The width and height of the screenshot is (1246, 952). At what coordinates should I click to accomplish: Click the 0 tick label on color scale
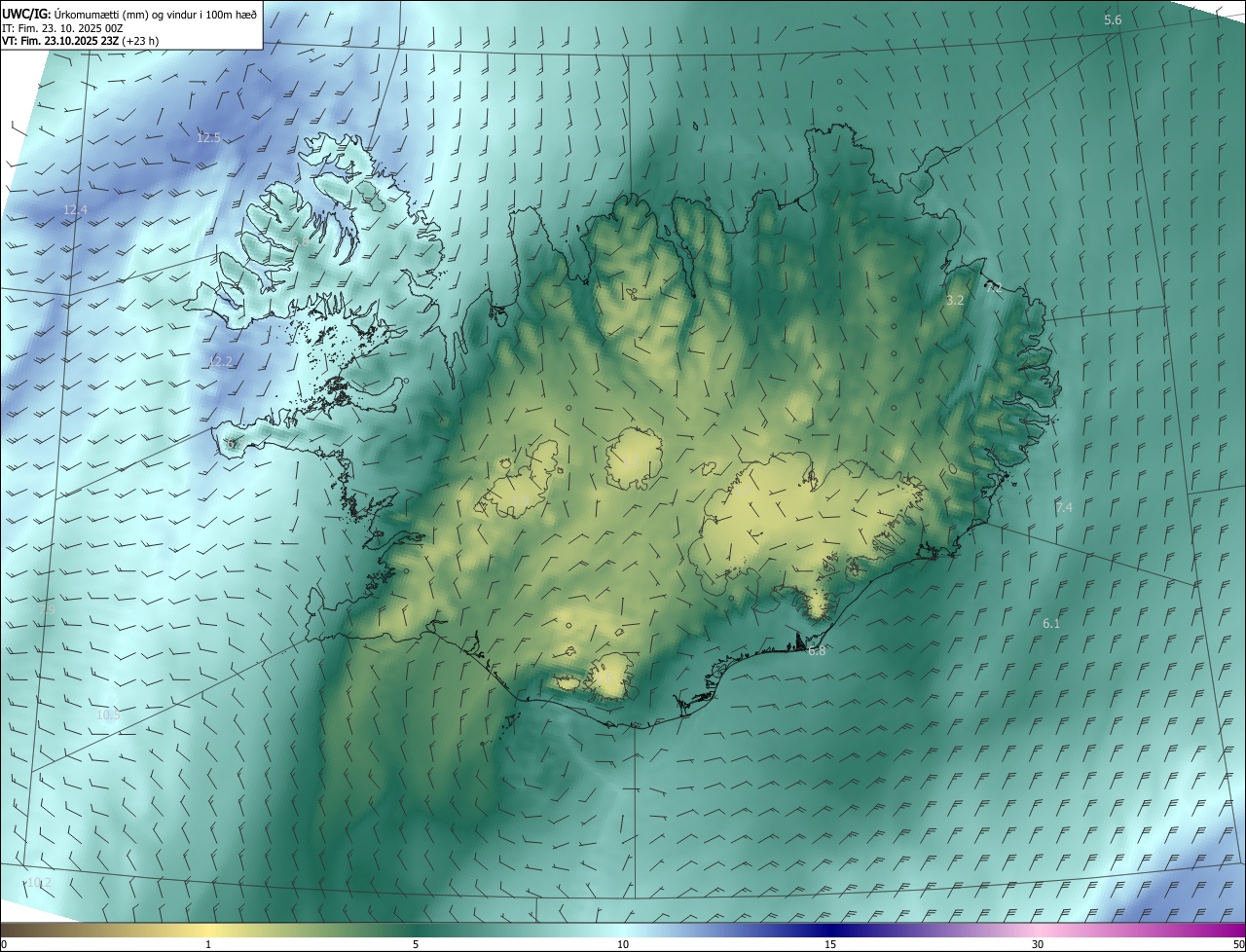coord(4,945)
